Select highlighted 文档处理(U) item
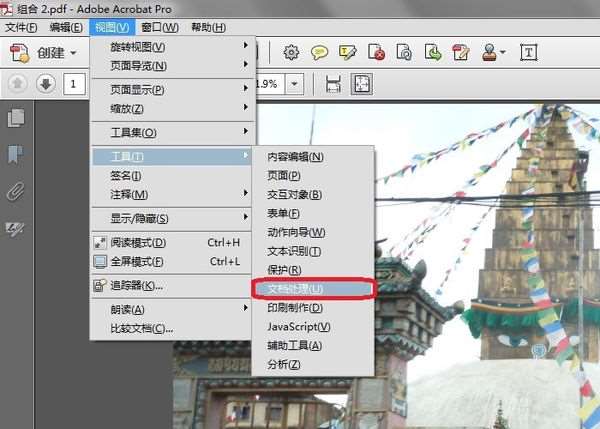Image resolution: width=600 pixels, height=429 pixels. pos(313,289)
